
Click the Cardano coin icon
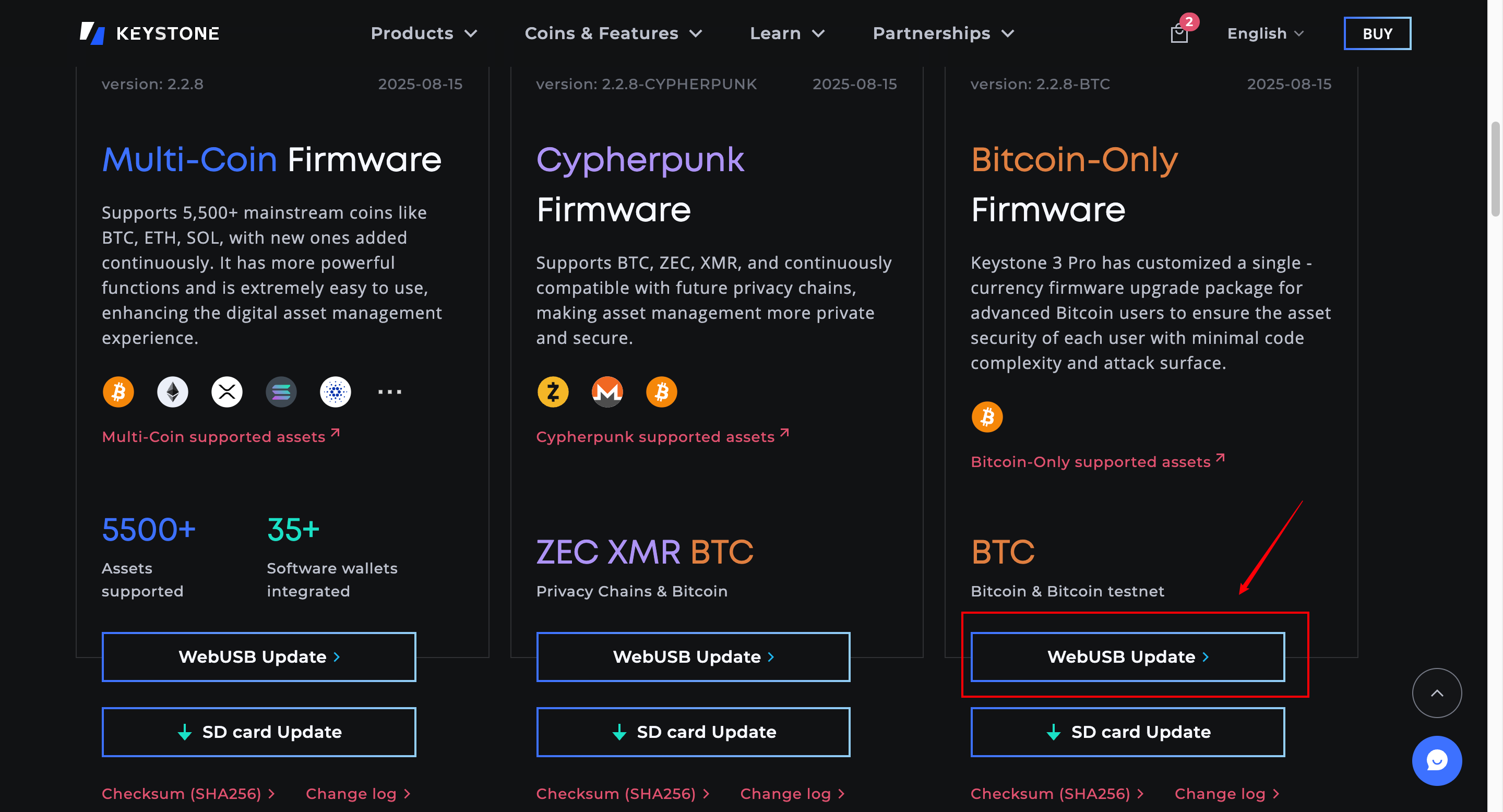336,391
